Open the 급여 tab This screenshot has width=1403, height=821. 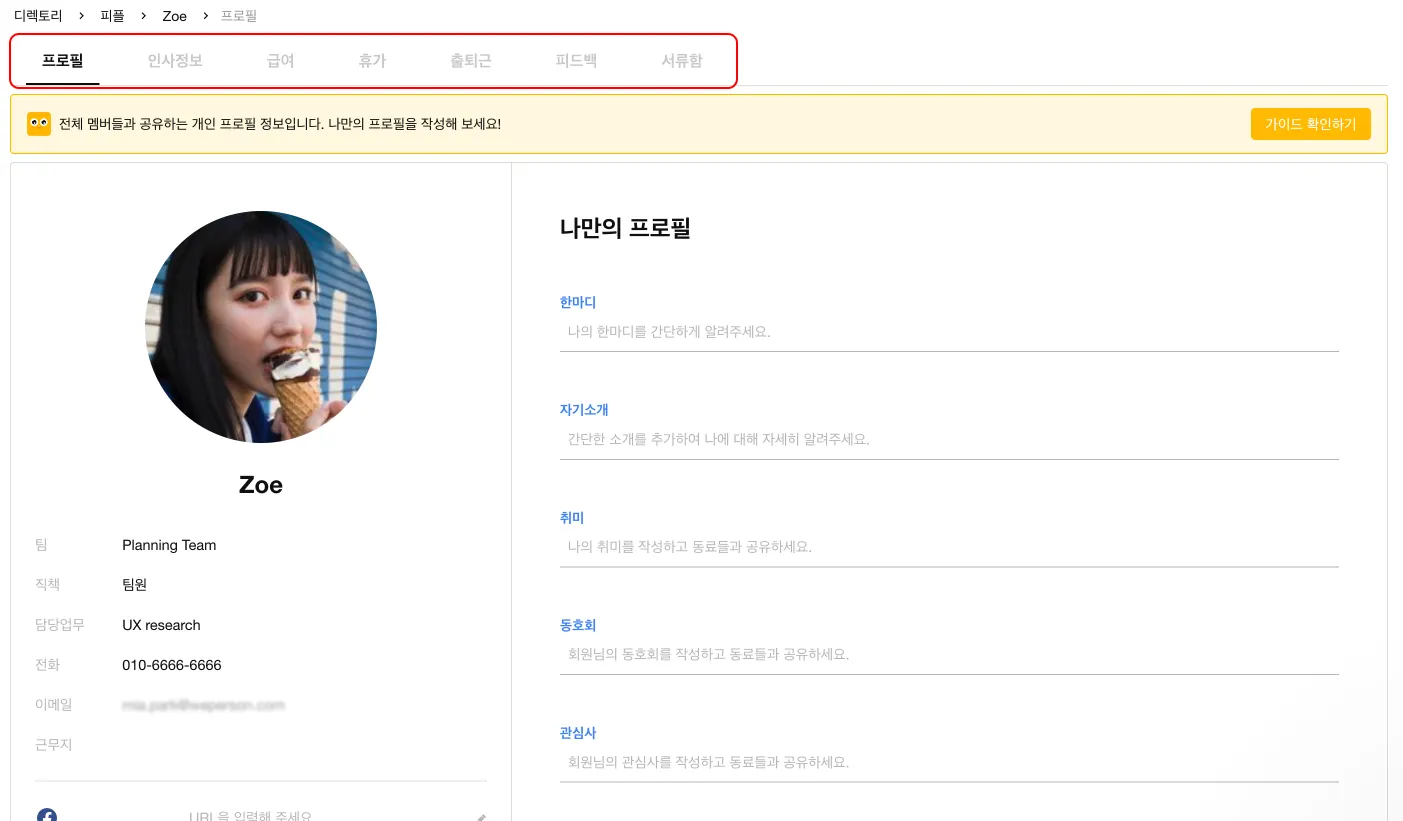280,60
